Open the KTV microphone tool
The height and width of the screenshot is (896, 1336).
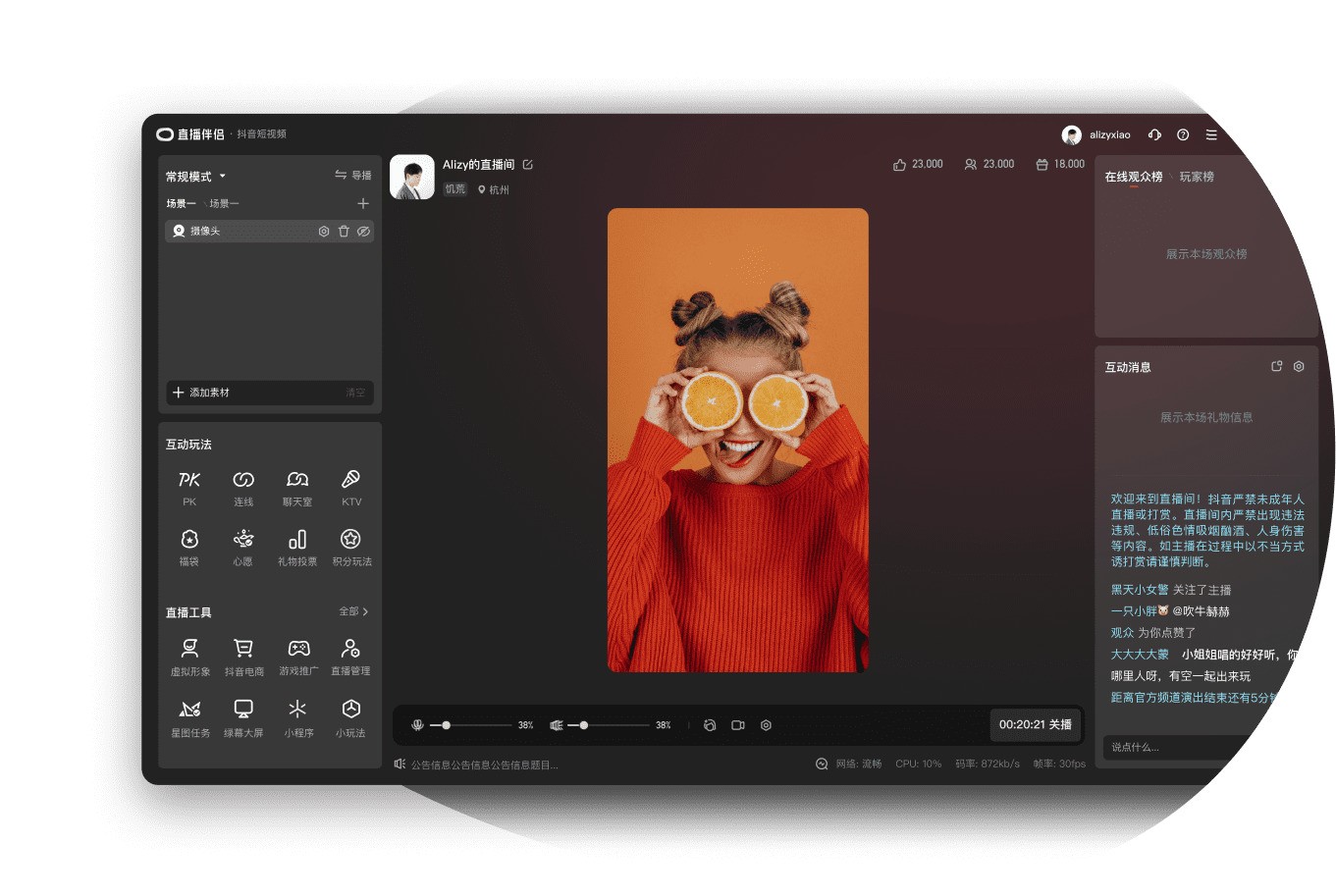[x=350, y=480]
